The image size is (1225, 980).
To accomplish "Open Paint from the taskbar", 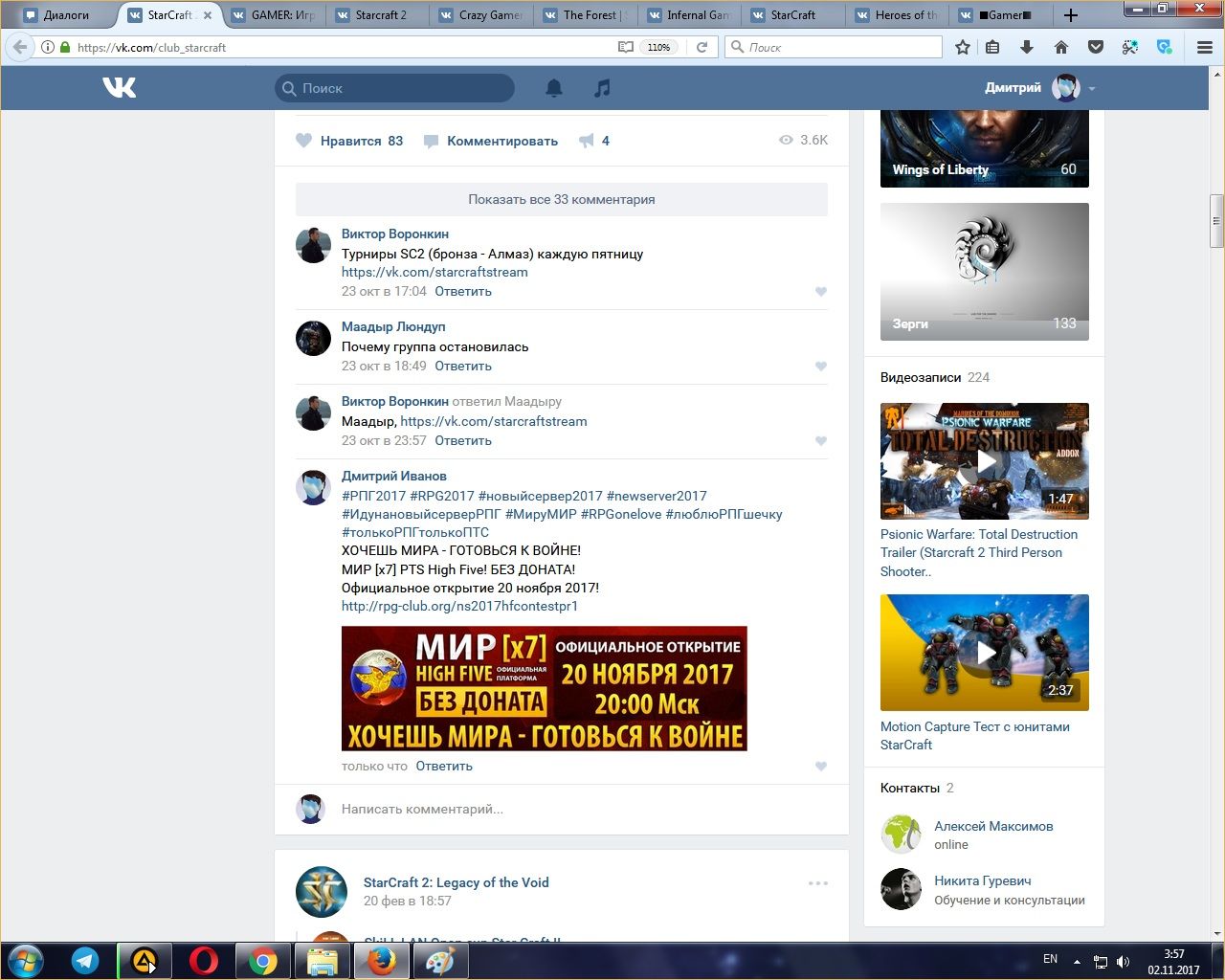I will (x=439, y=961).
